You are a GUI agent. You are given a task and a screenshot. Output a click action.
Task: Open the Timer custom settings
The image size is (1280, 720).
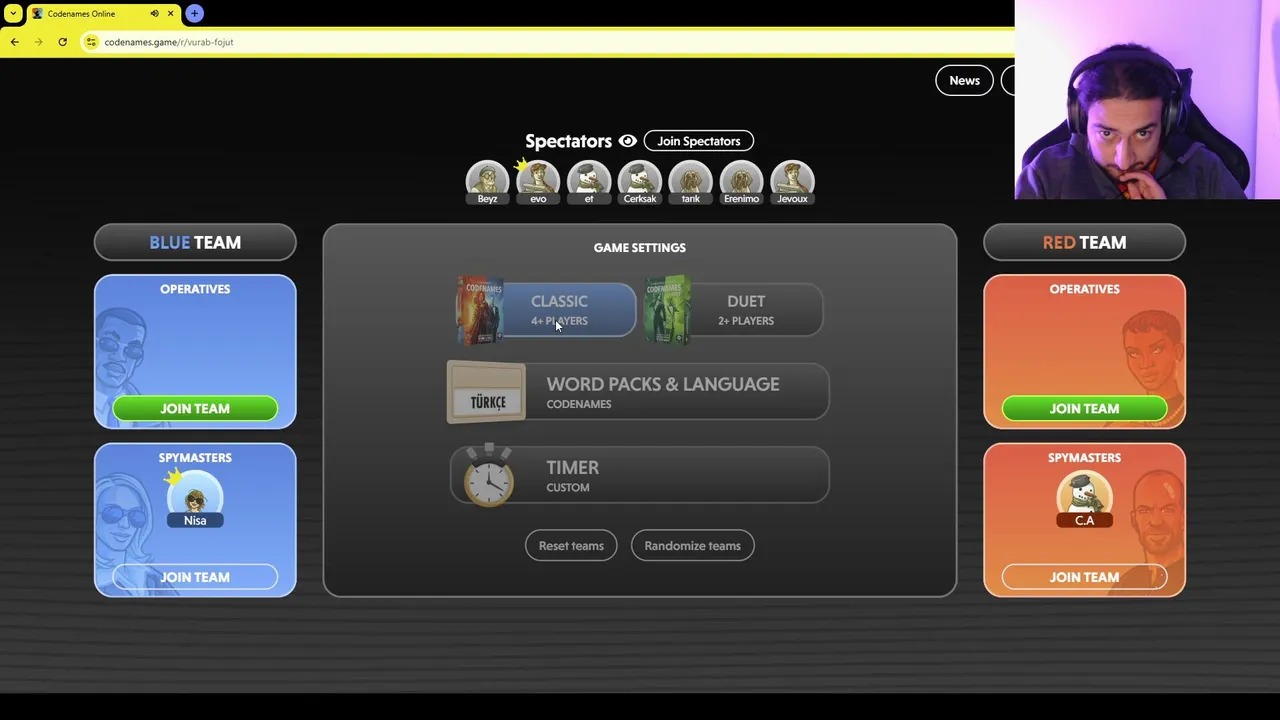[640, 475]
